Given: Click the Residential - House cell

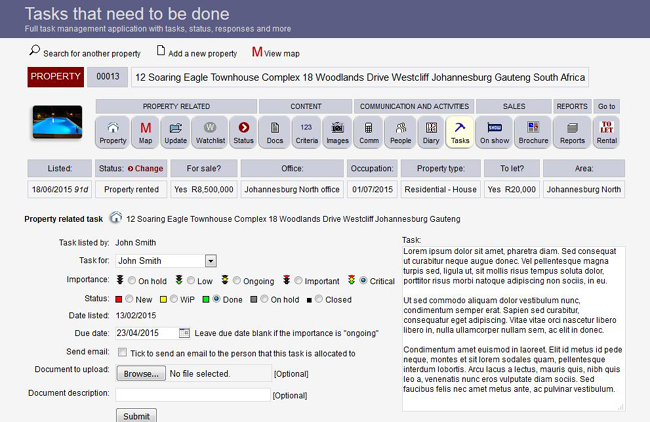Looking at the screenshot, I should [440, 189].
